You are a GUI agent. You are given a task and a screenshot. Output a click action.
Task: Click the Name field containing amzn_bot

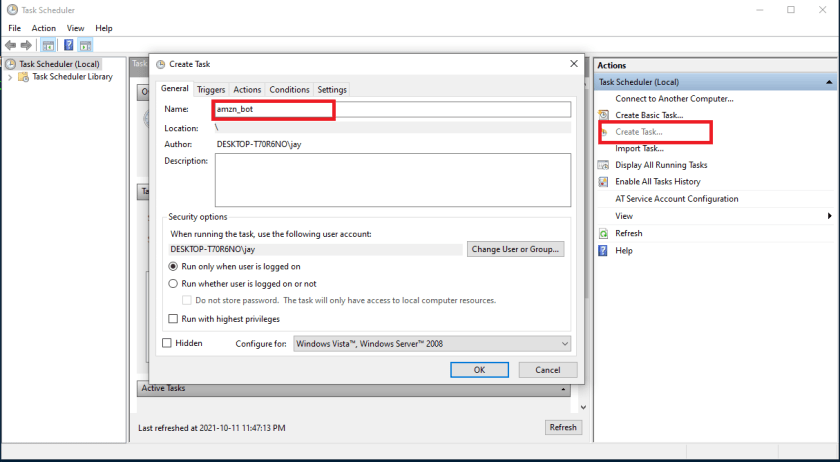click(393, 109)
